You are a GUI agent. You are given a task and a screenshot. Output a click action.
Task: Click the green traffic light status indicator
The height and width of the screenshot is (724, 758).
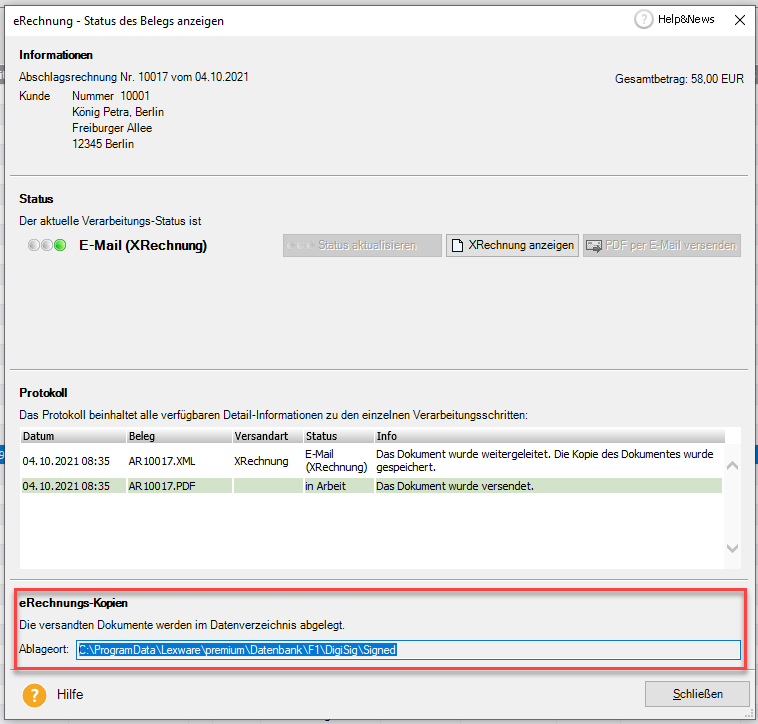point(60,246)
